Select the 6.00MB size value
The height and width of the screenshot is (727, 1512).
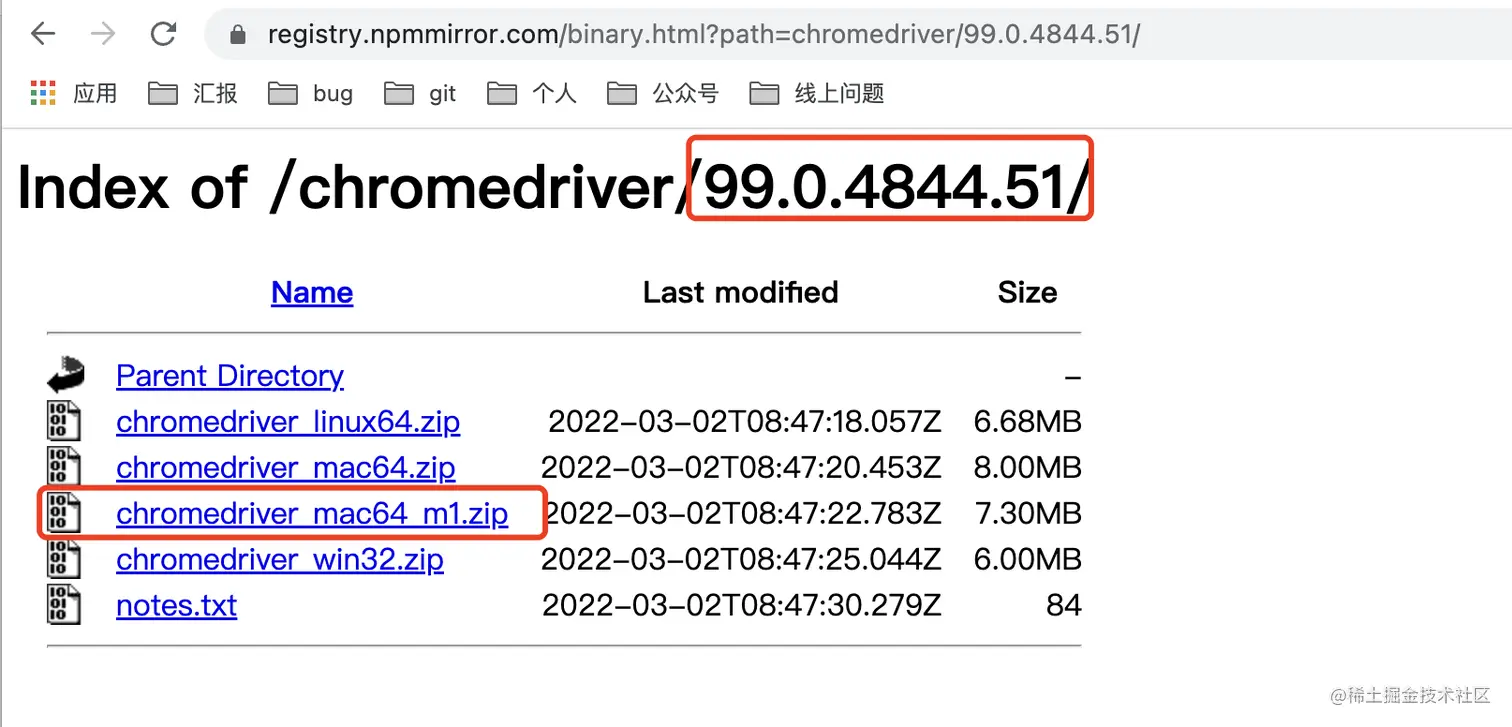[x=1028, y=560]
